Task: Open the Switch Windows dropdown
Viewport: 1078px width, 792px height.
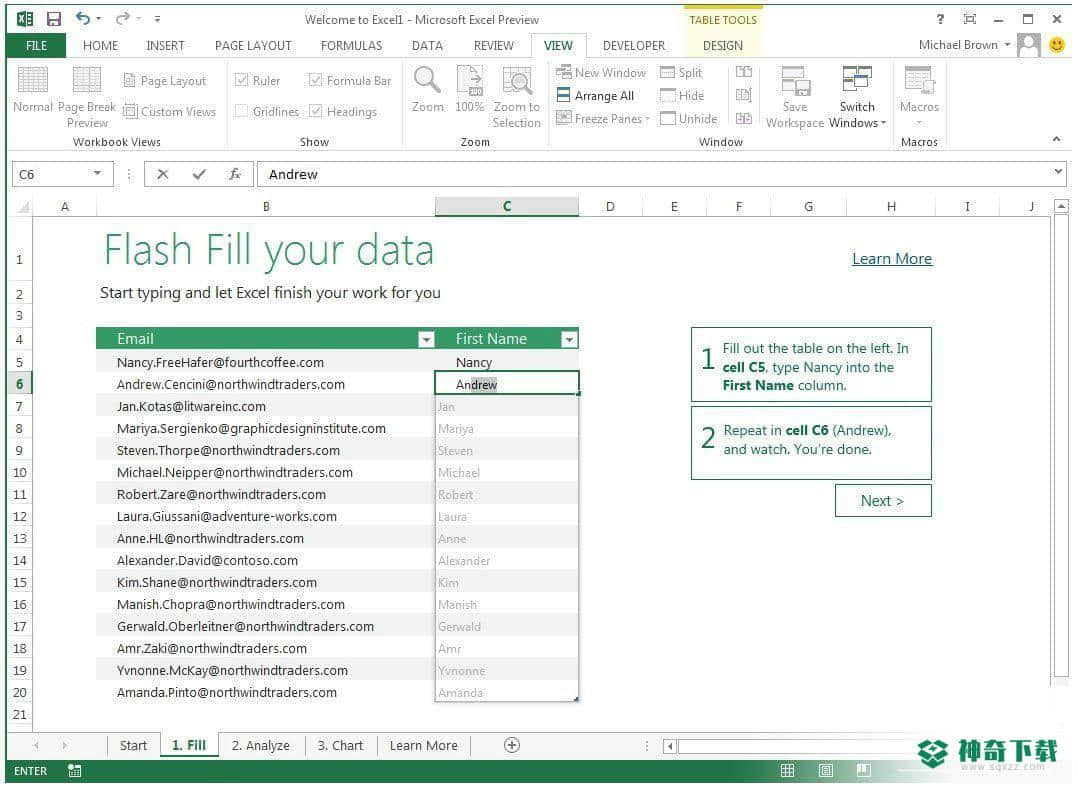Action: (857, 97)
